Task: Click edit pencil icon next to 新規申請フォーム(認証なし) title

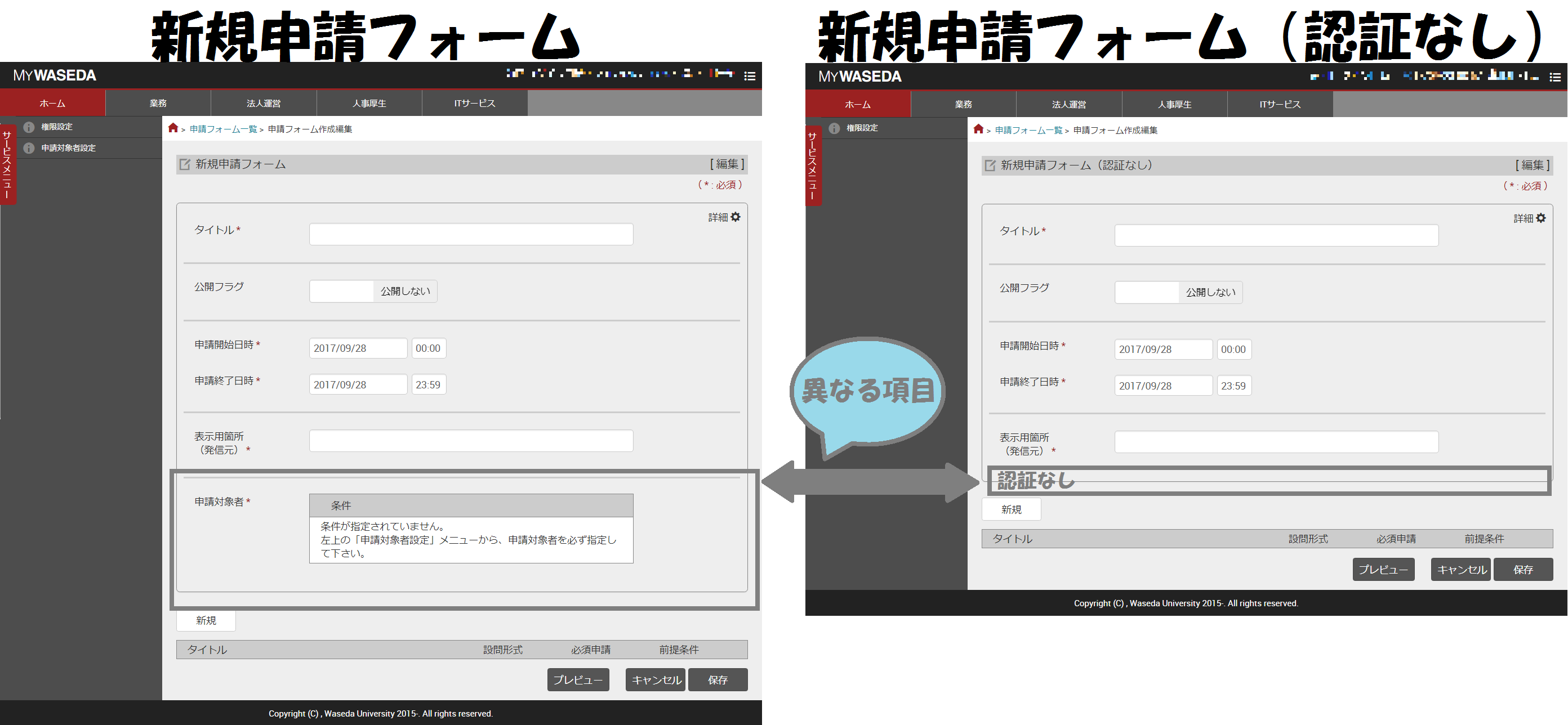Action: [990, 165]
